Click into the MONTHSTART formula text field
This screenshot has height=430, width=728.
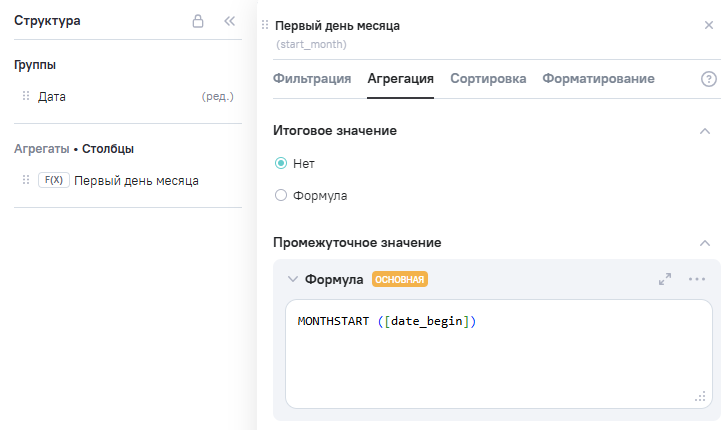499,354
